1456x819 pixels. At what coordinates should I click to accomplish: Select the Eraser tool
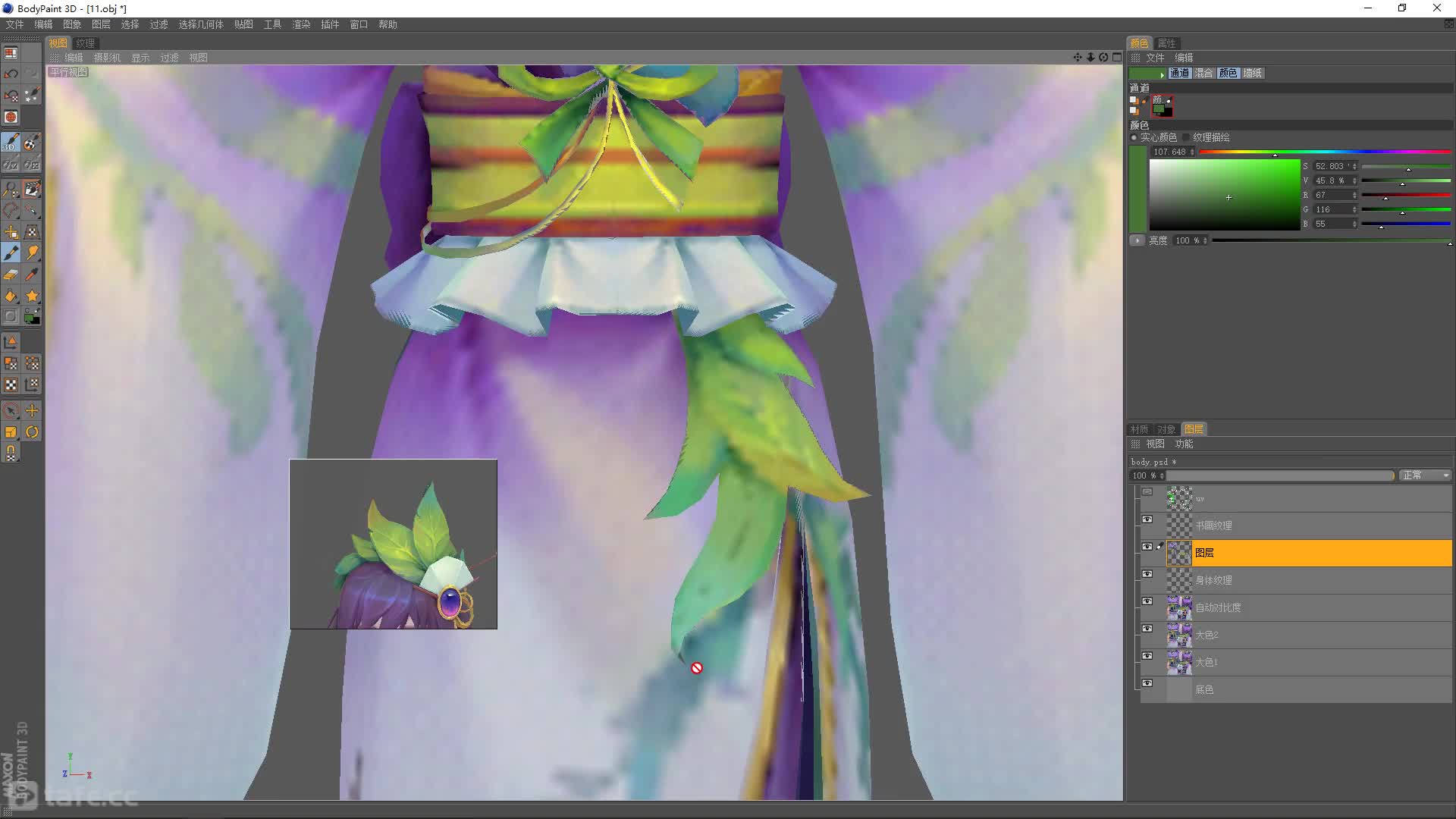11,275
